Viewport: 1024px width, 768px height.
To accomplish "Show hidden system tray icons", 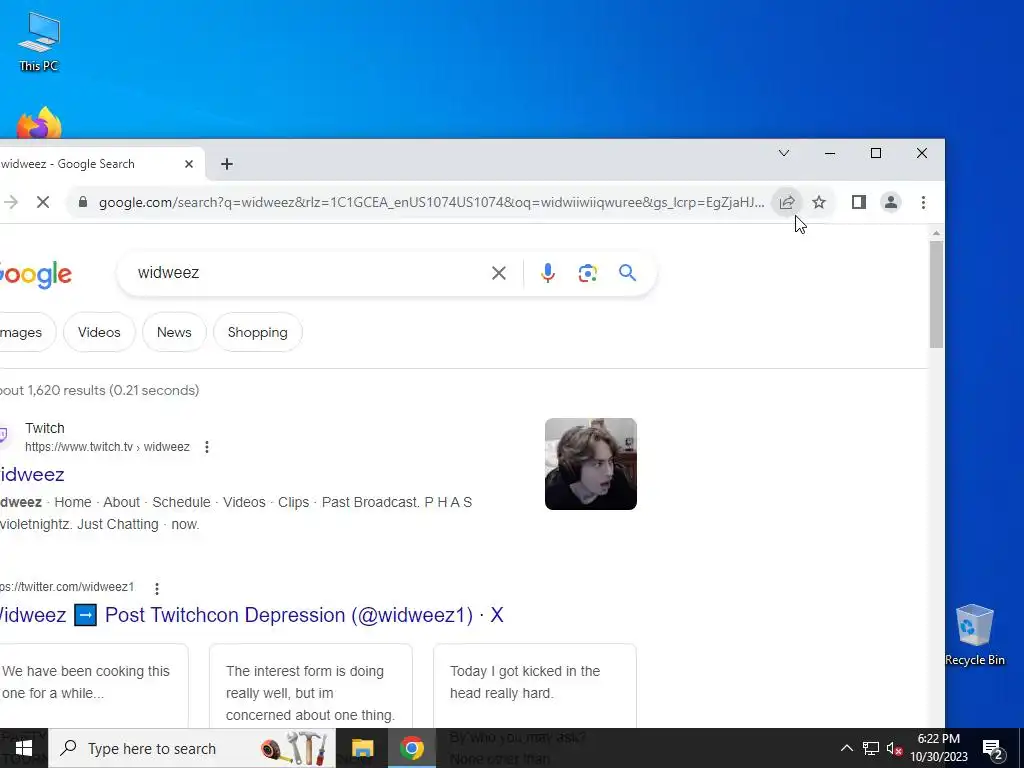I will point(846,748).
